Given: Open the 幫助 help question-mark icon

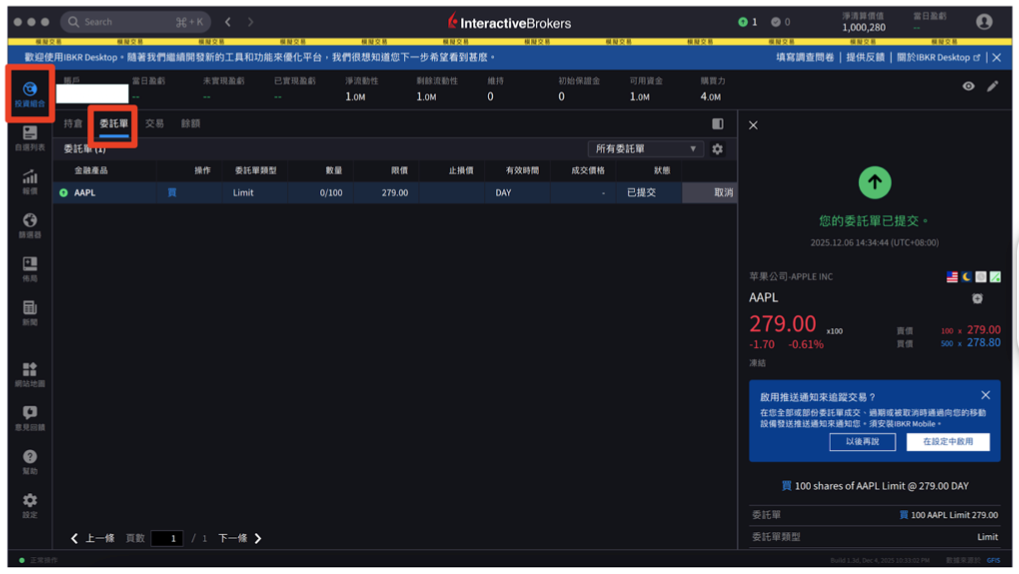Looking at the screenshot, I should click(30, 462).
